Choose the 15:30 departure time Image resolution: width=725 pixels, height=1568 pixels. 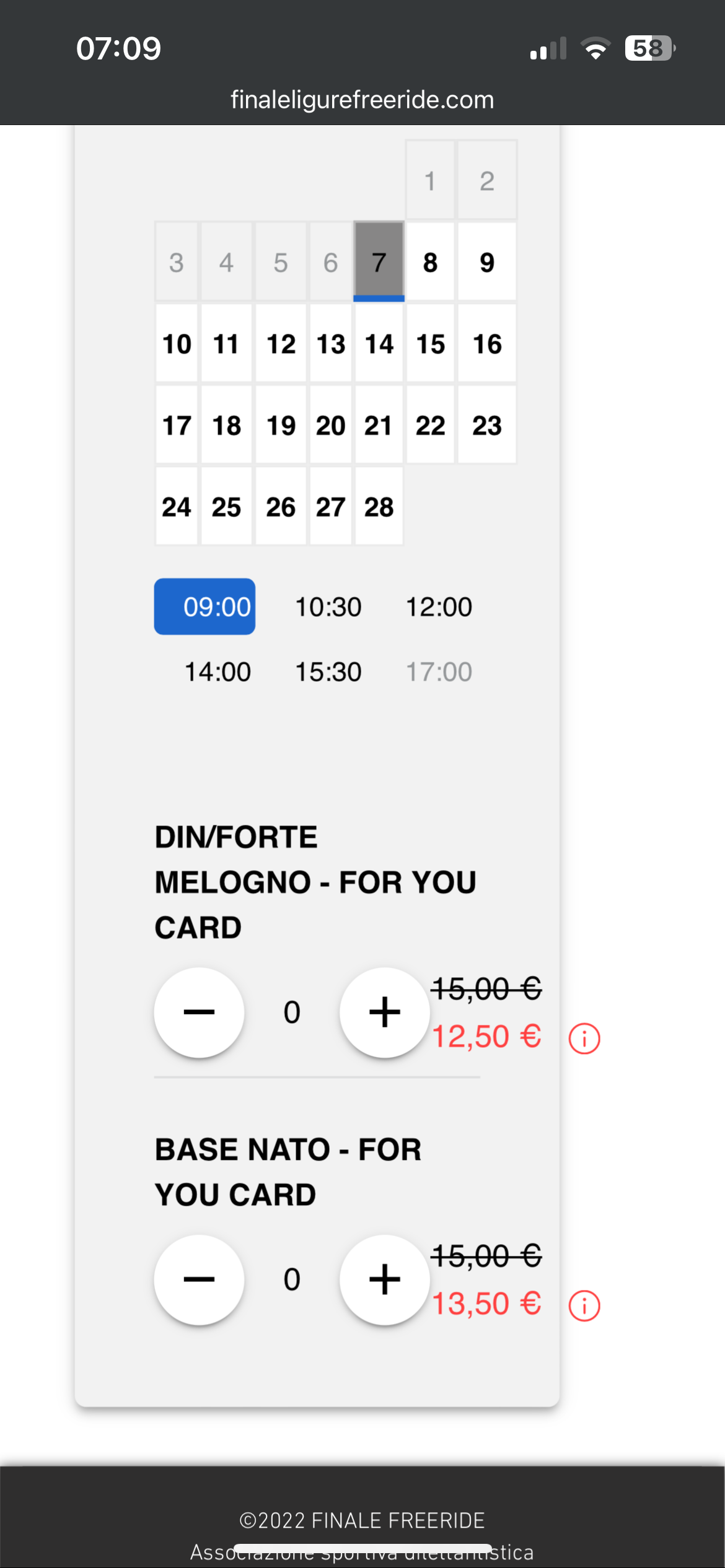coord(328,672)
